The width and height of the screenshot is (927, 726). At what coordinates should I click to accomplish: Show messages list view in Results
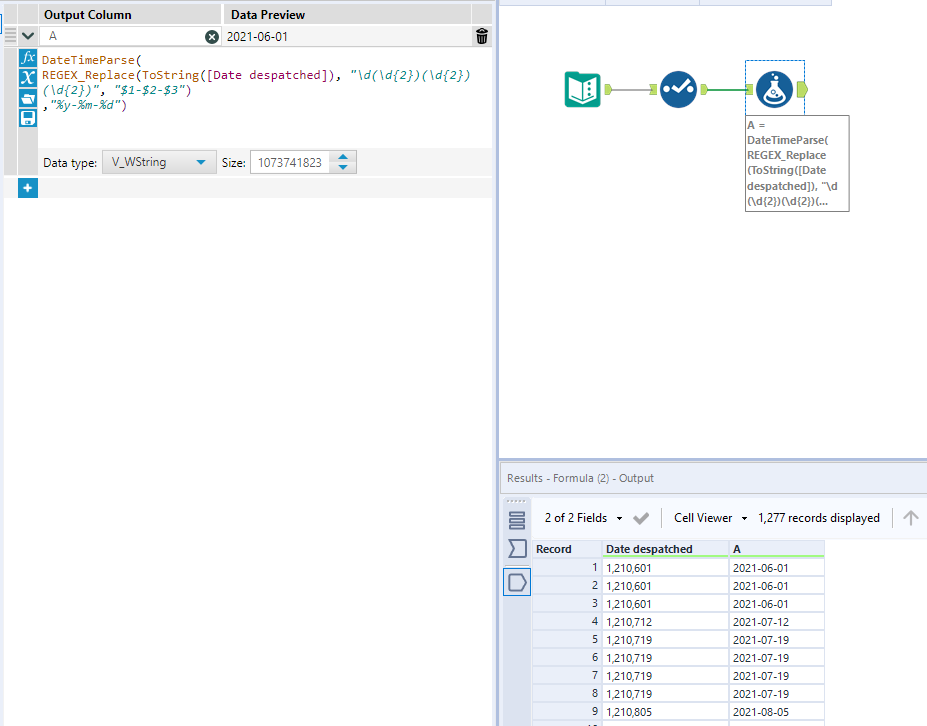click(x=517, y=520)
